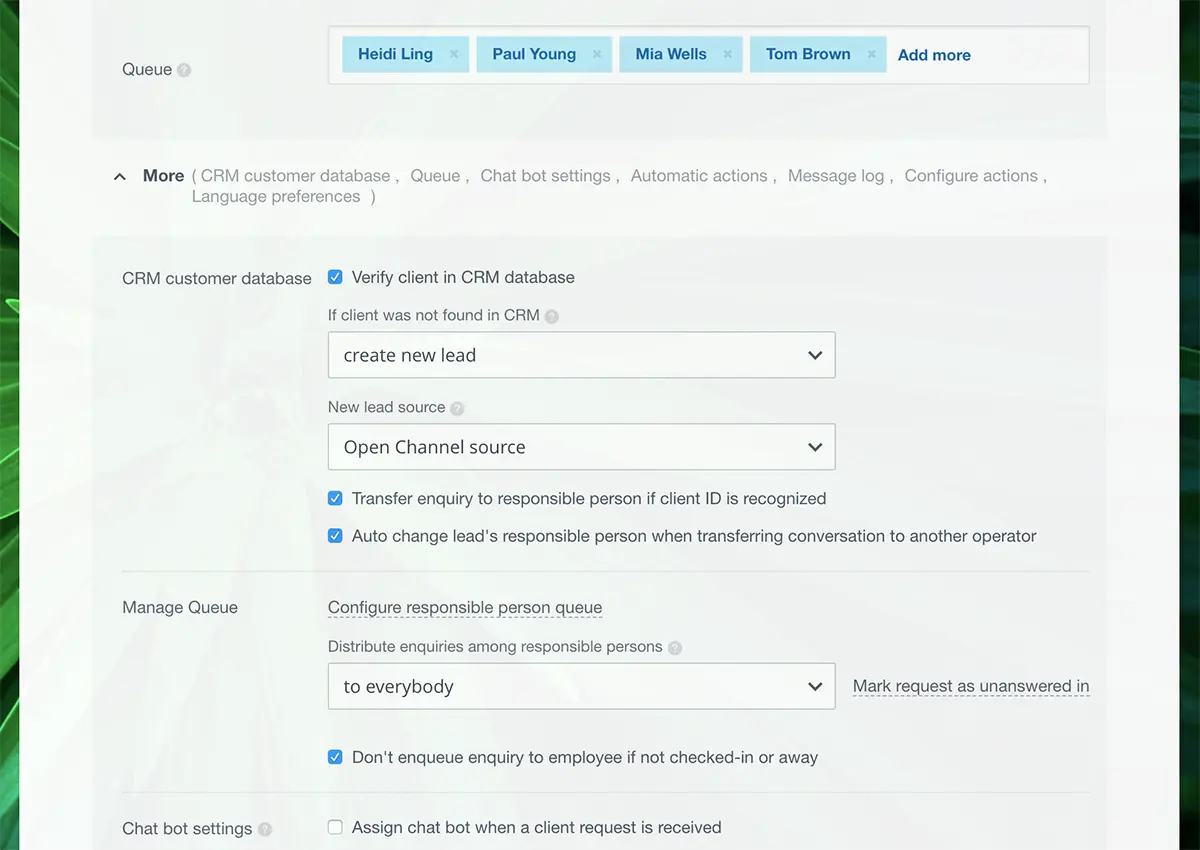Remove Tom Brown from the queue
This screenshot has height=850, width=1200.
tap(871, 55)
